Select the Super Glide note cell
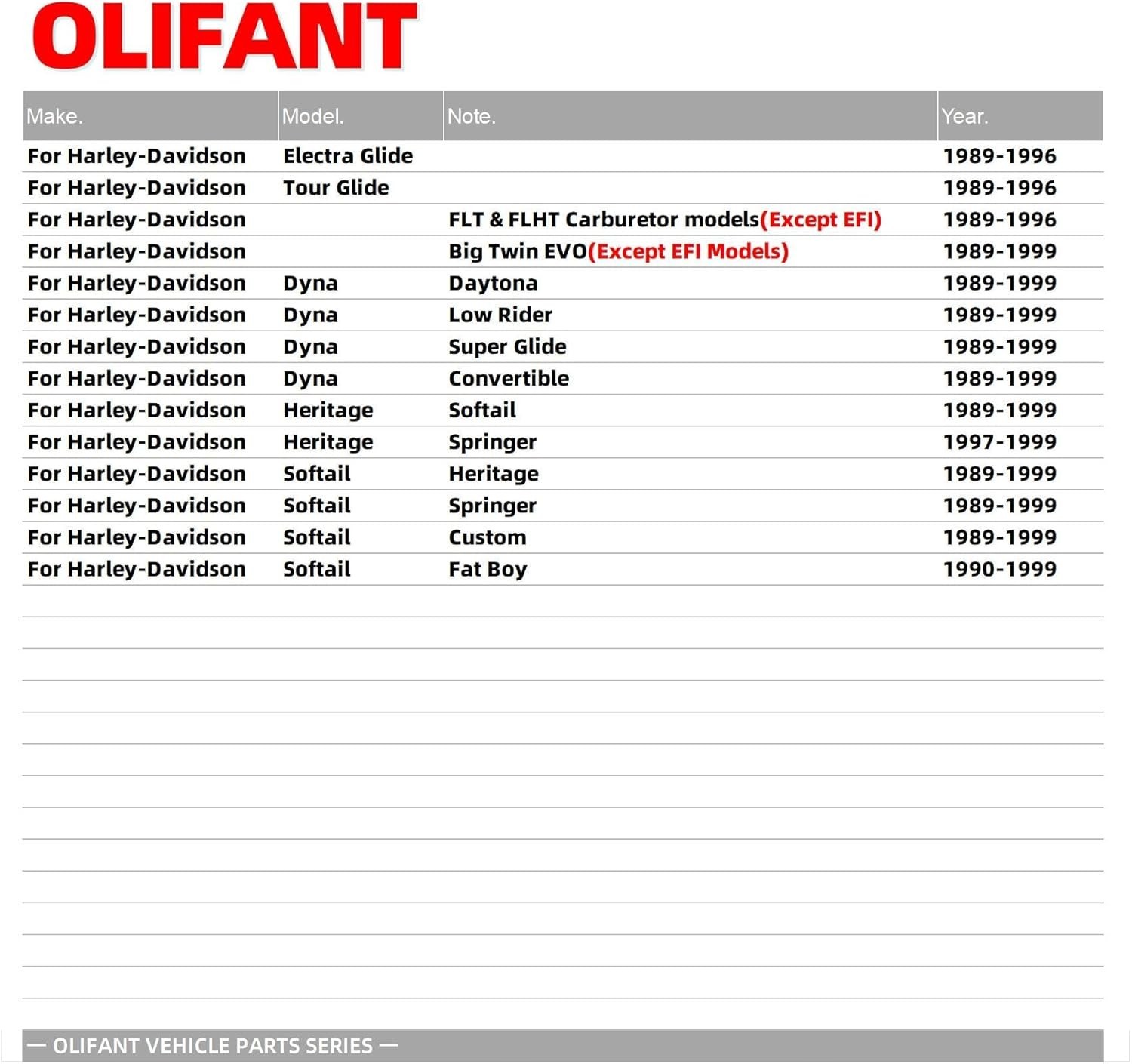Image resolution: width=1132 pixels, height=1064 pixels. pos(507,347)
